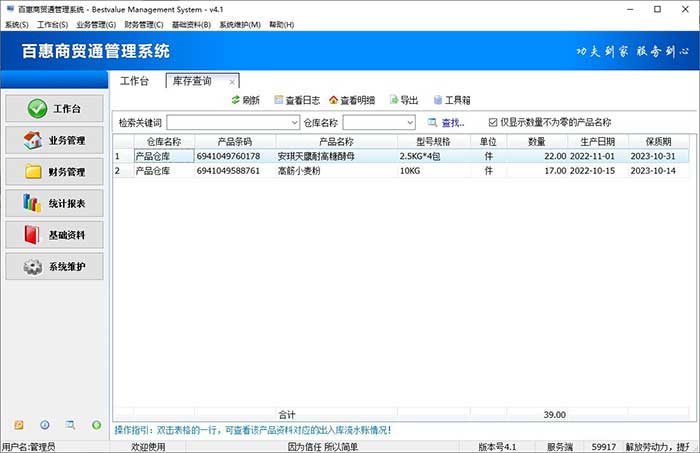
Task: Click the orange note icon at sidebar bottom
Action: click(19, 425)
